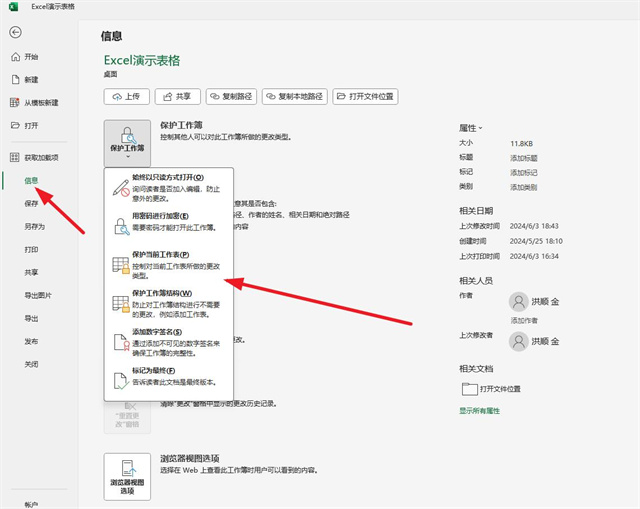This screenshot has width=640, height=509.
Task: Click the link icon on 复制本地路径
Action: [x=271, y=97]
